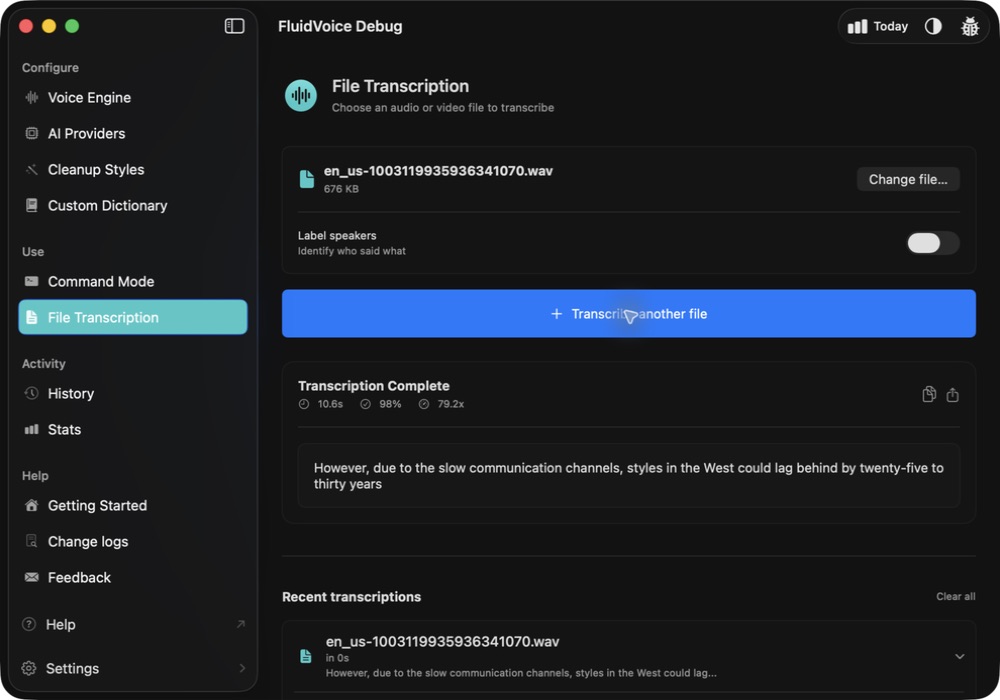The width and height of the screenshot is (1000, 700).
Task: Click the Help question mark icon
Action: click(29, 624)
